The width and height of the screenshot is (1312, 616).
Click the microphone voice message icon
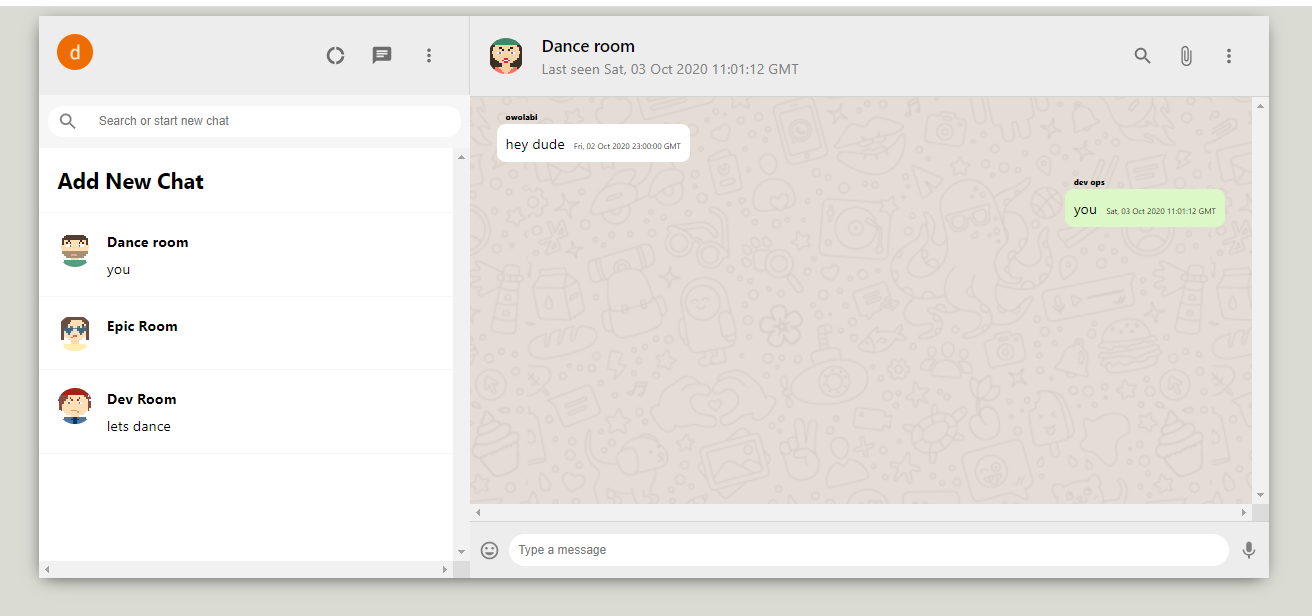click(x=1249, y=550)
